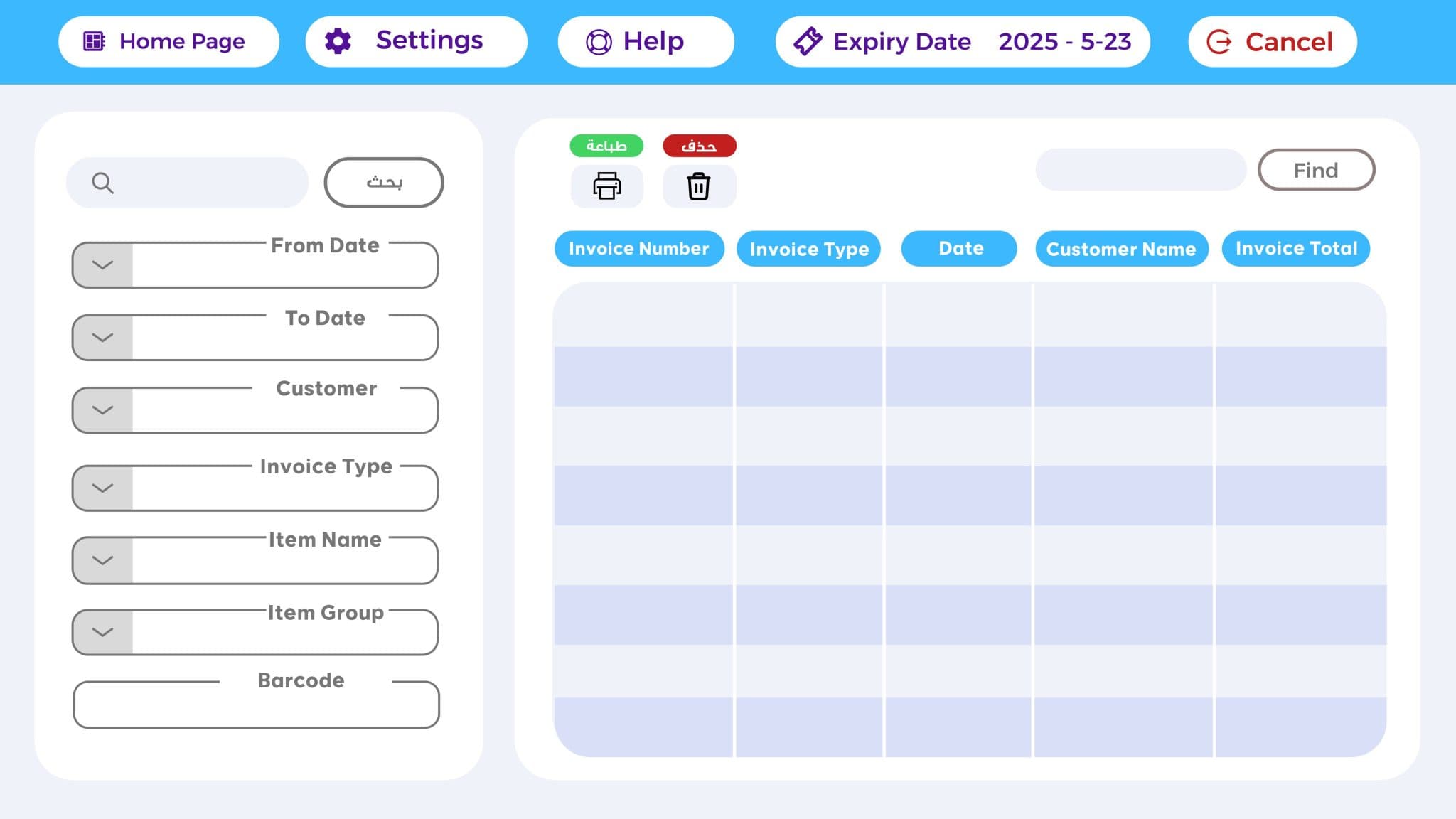Click the text field beside Find
Image resolution: width=1456 pixels, height=819 pixels.
[x=1140, y=170]
